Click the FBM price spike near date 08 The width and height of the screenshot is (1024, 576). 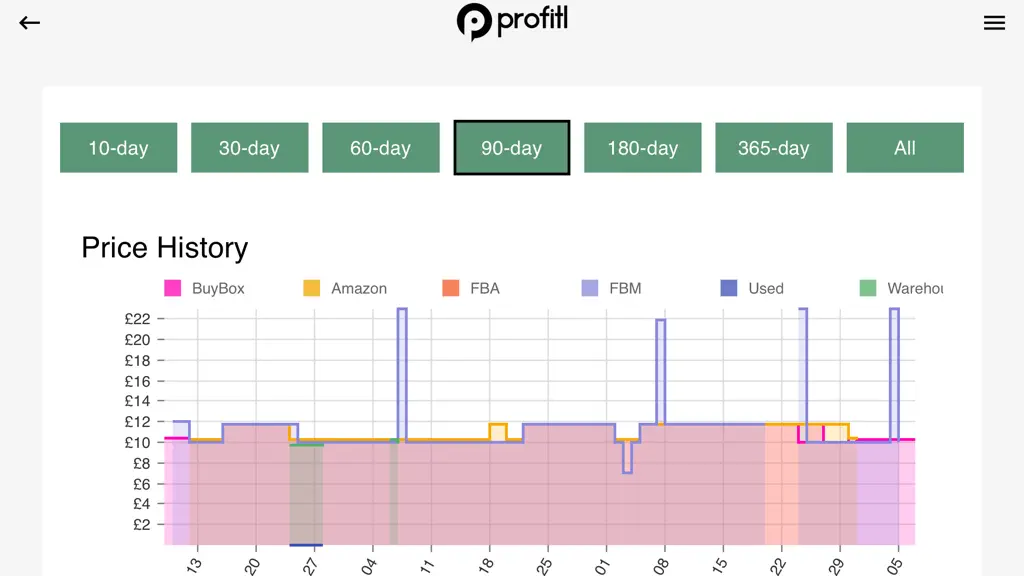point(661,371)
